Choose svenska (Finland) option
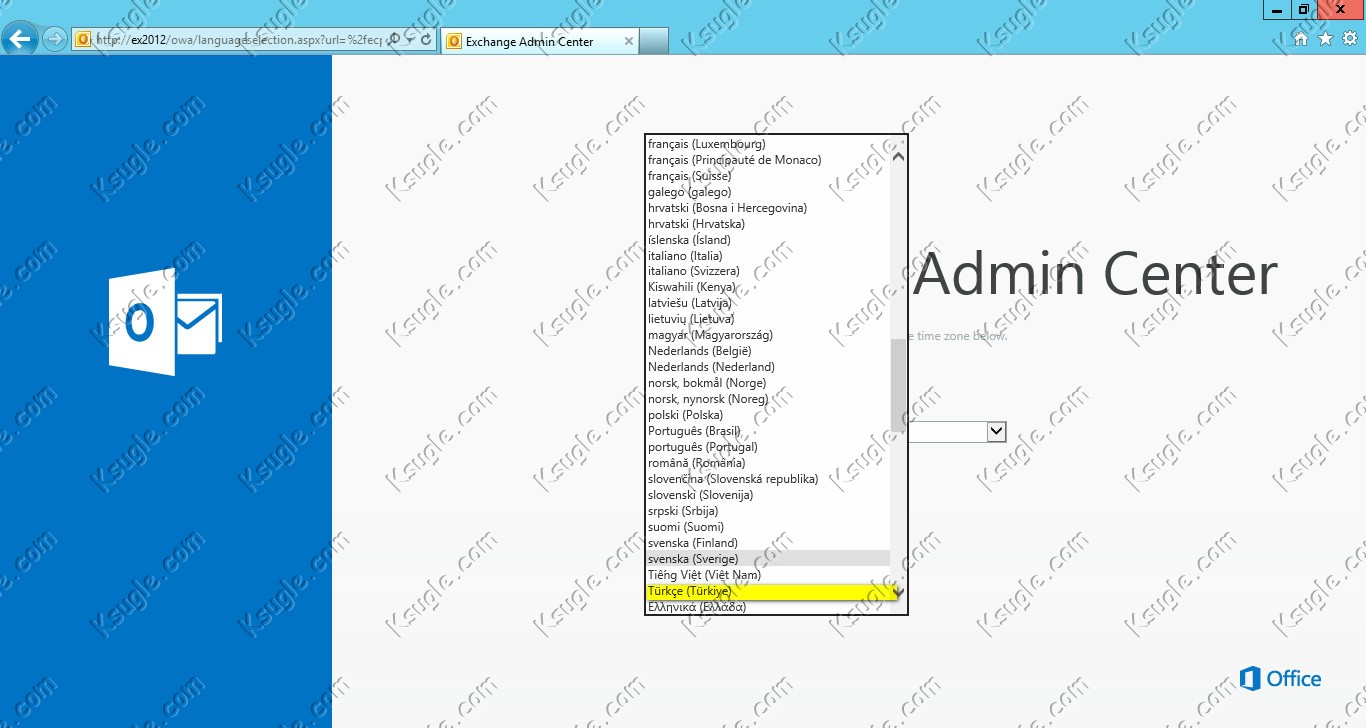 [x=768, y=543]
